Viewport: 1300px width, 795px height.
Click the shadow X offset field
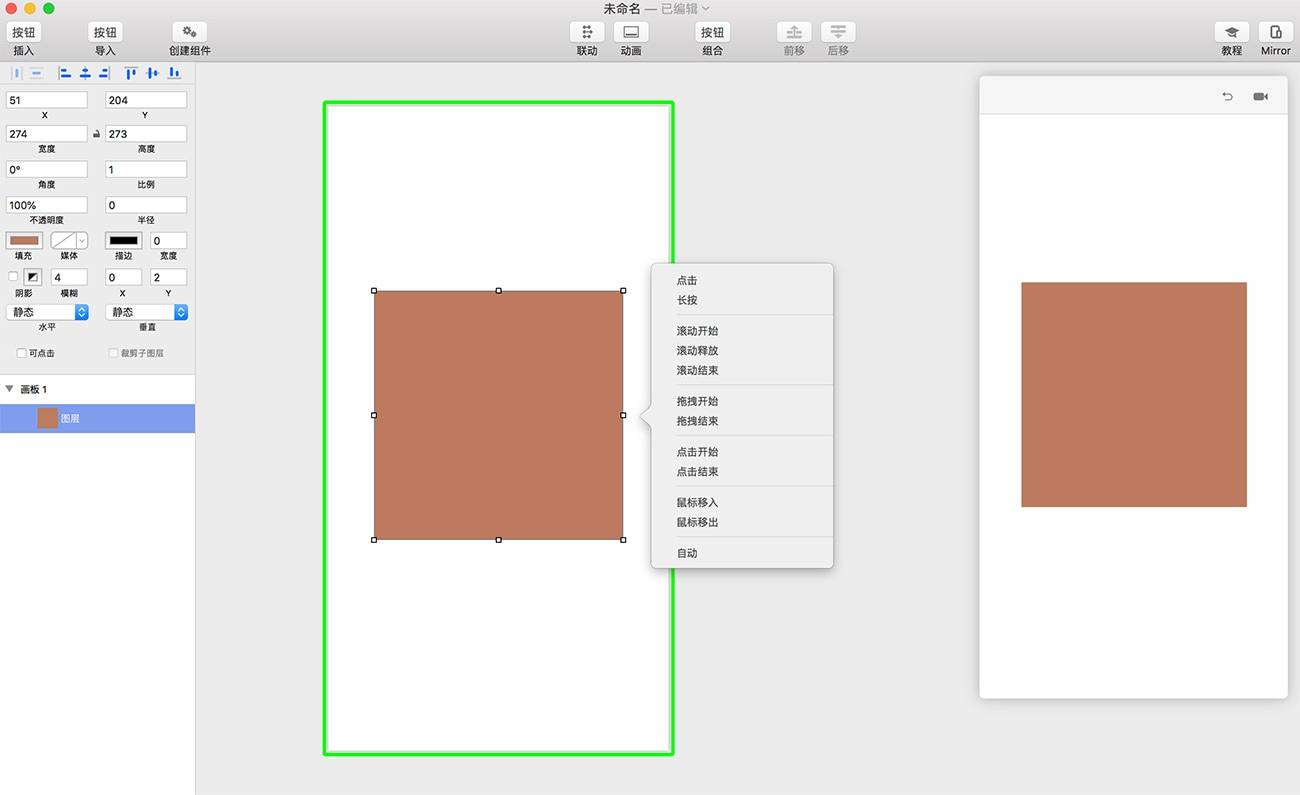click(x=124, y=277)
